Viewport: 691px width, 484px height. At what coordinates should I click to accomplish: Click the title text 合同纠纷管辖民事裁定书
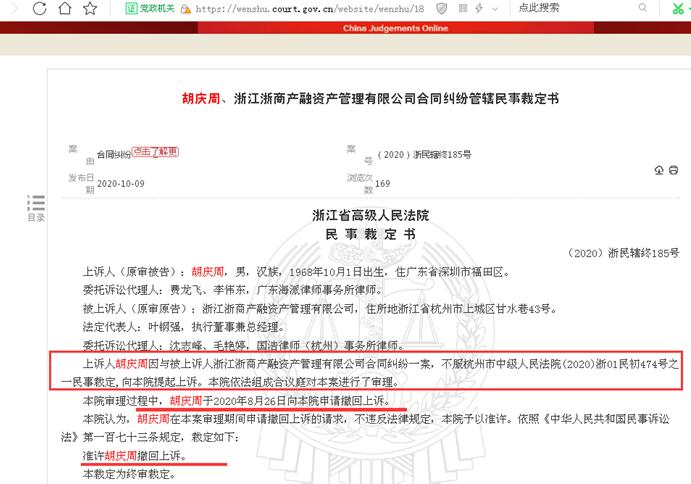click(x=488, y=98)
